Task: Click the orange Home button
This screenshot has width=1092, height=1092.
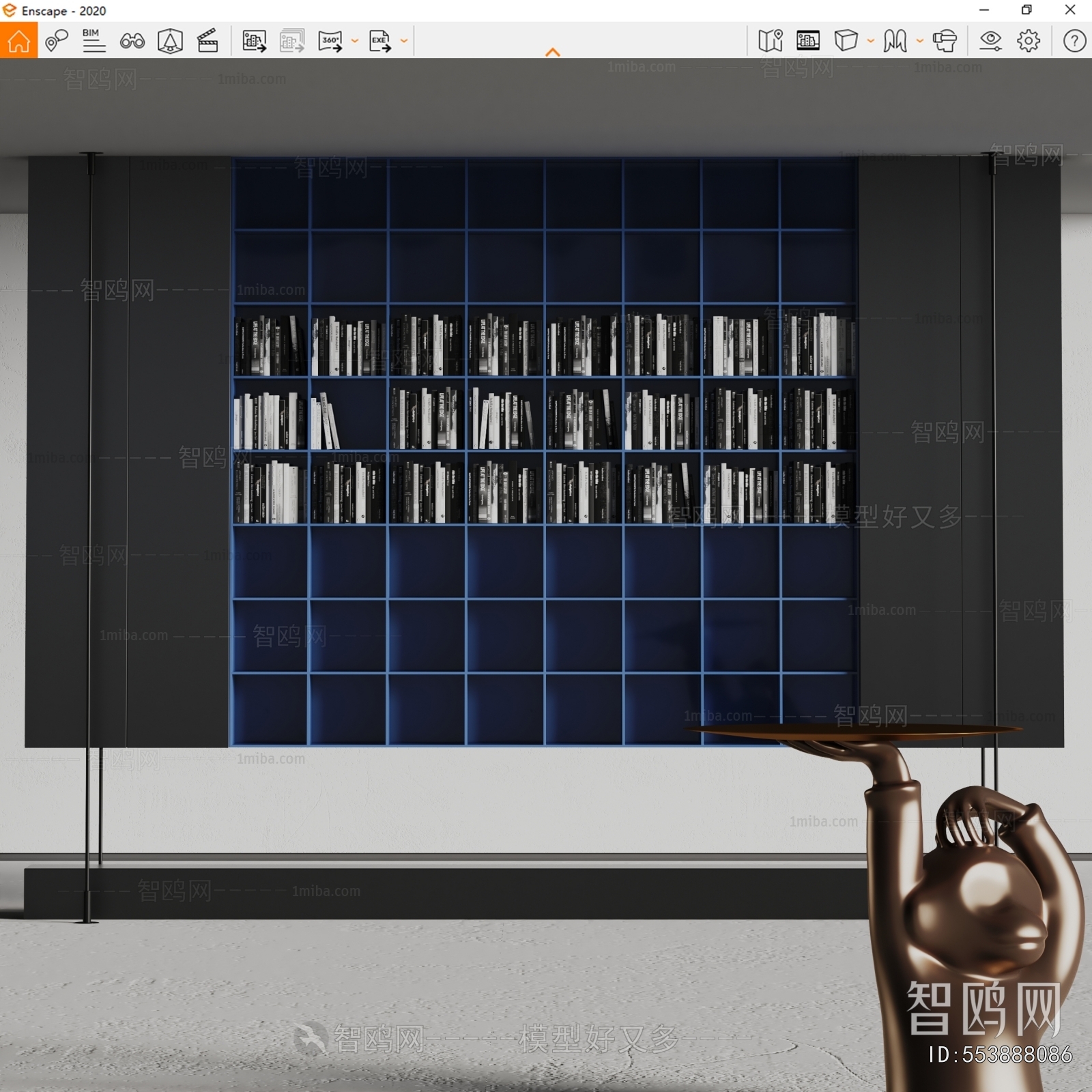Action: click(18, 40)
